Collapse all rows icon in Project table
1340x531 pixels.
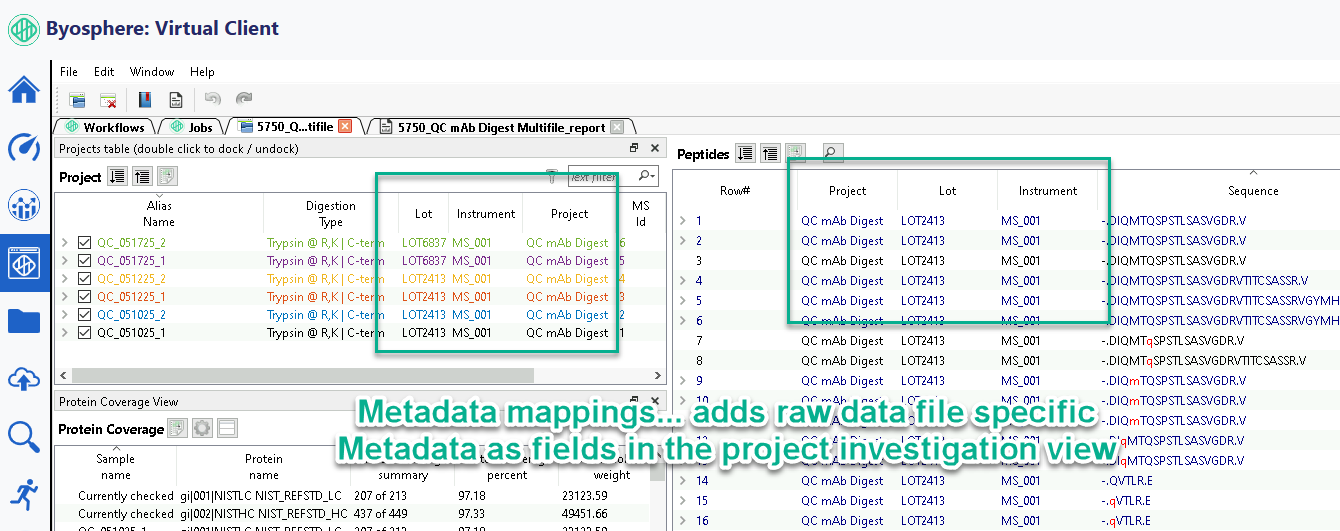click(142, 177)
